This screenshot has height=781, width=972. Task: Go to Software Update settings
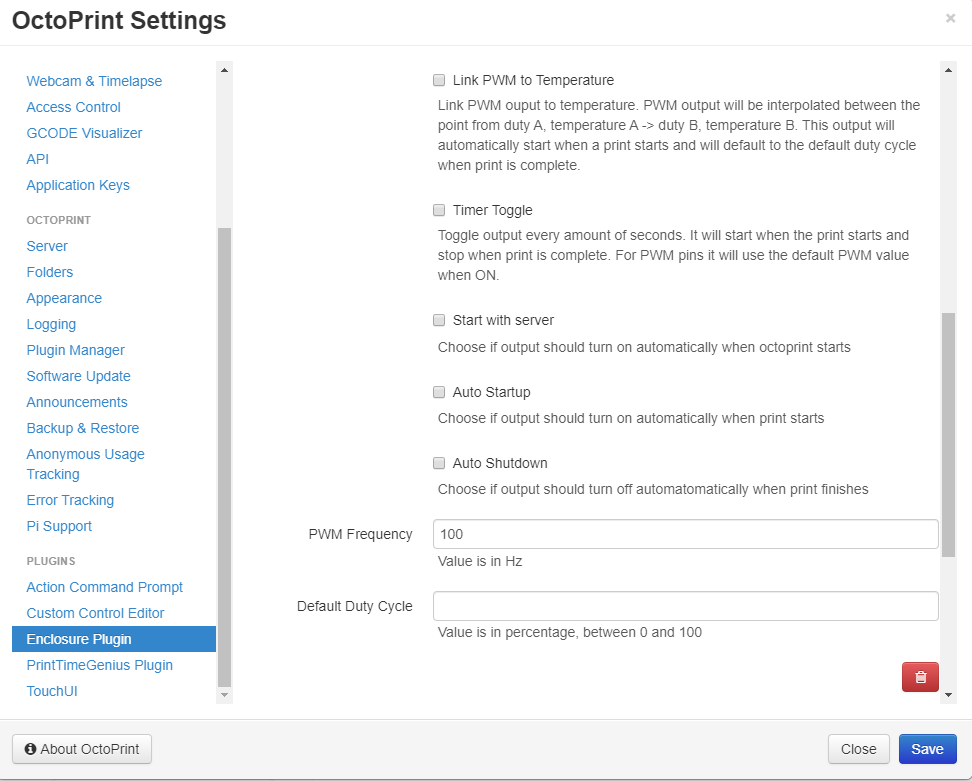[79, 376]
